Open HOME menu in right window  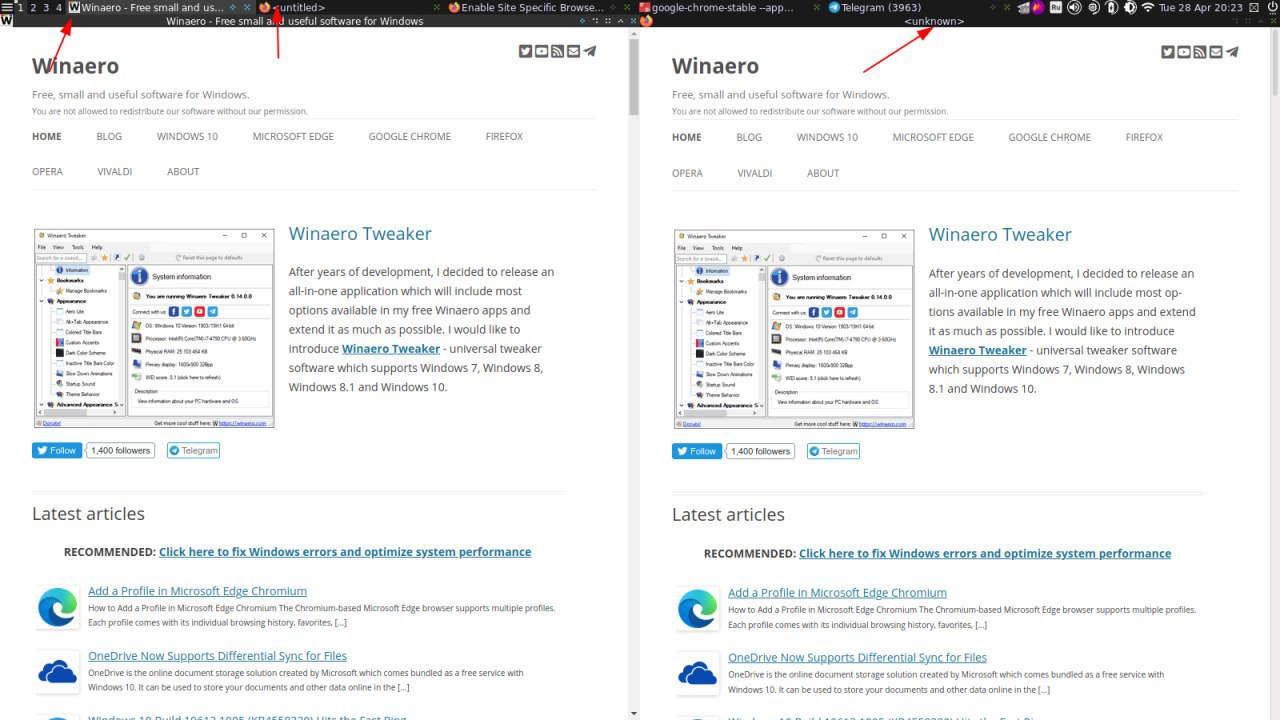pos(687,137)
